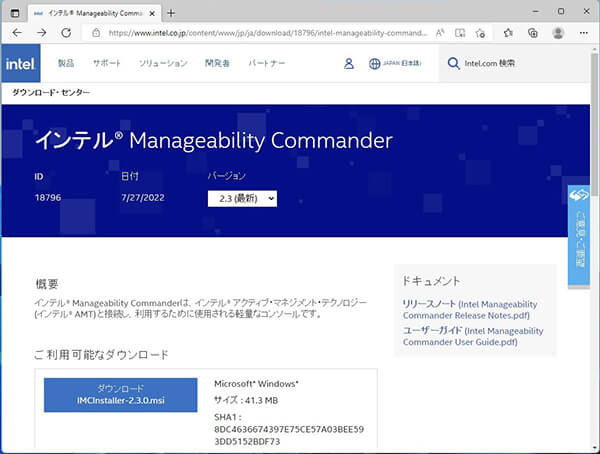Click the globe JAPAN language selector
The width and height of the screenshot is (600, 454).
(x=395, y=64)
